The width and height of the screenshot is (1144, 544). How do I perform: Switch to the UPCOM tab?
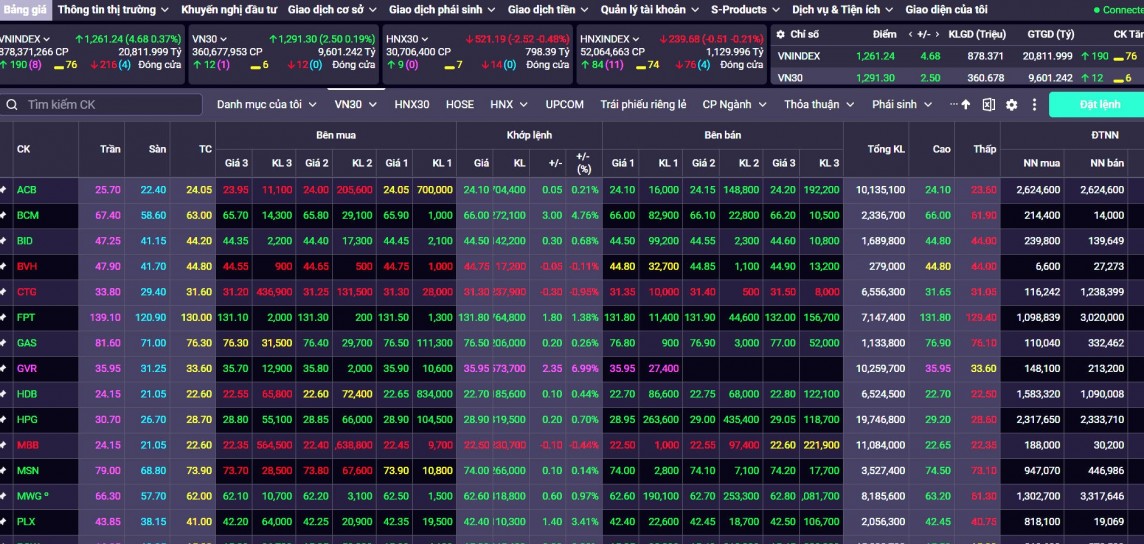tap(564, 104)
